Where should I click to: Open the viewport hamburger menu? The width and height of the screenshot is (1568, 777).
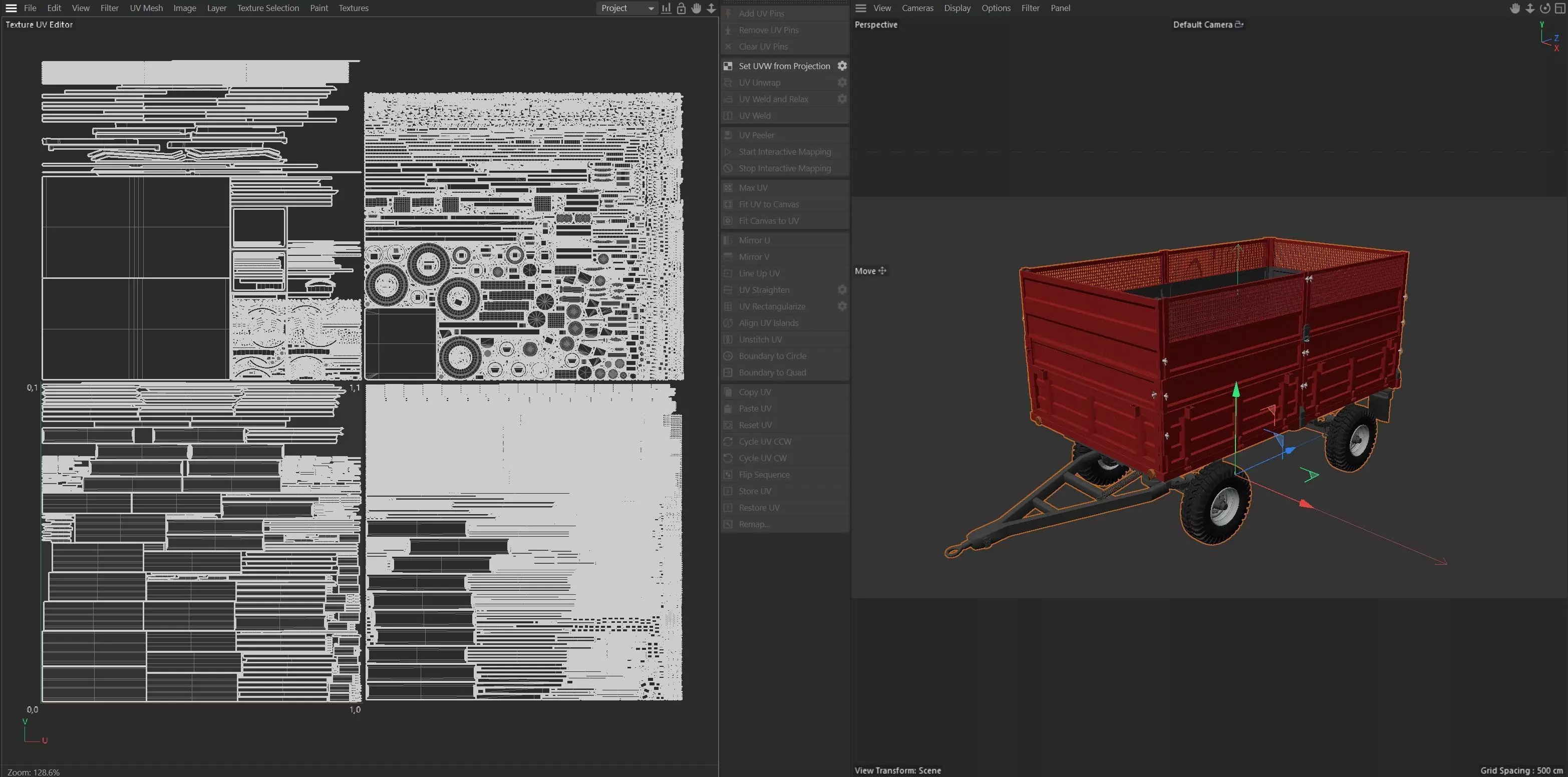[861, 8]
